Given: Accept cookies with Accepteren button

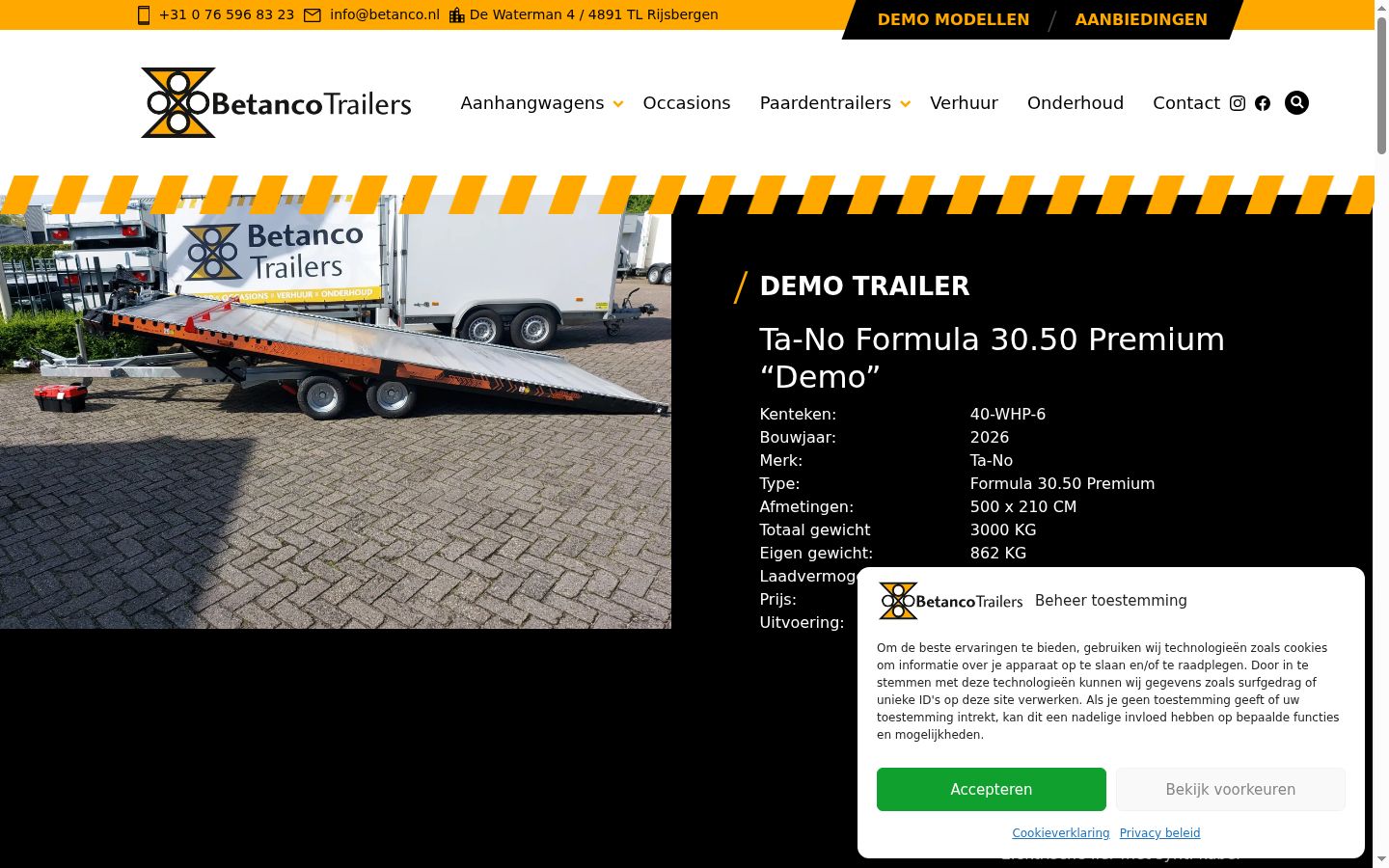Looking at the screenshot, I should (x=992, y=789).
